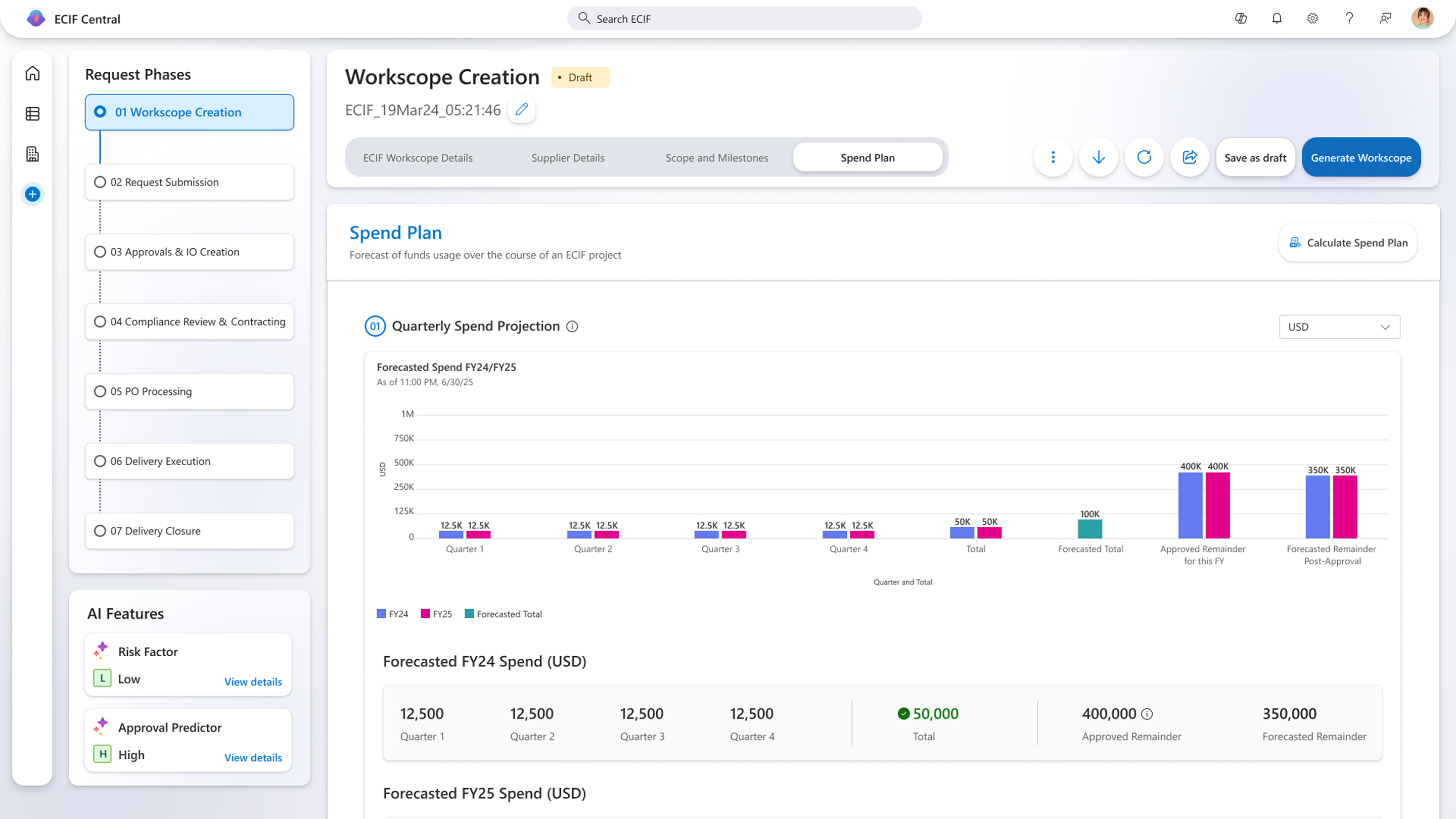Toggle FY25 legend color swatch
Image resolution: width=1456 pixels, height=819 pixels.
point(425,614)
